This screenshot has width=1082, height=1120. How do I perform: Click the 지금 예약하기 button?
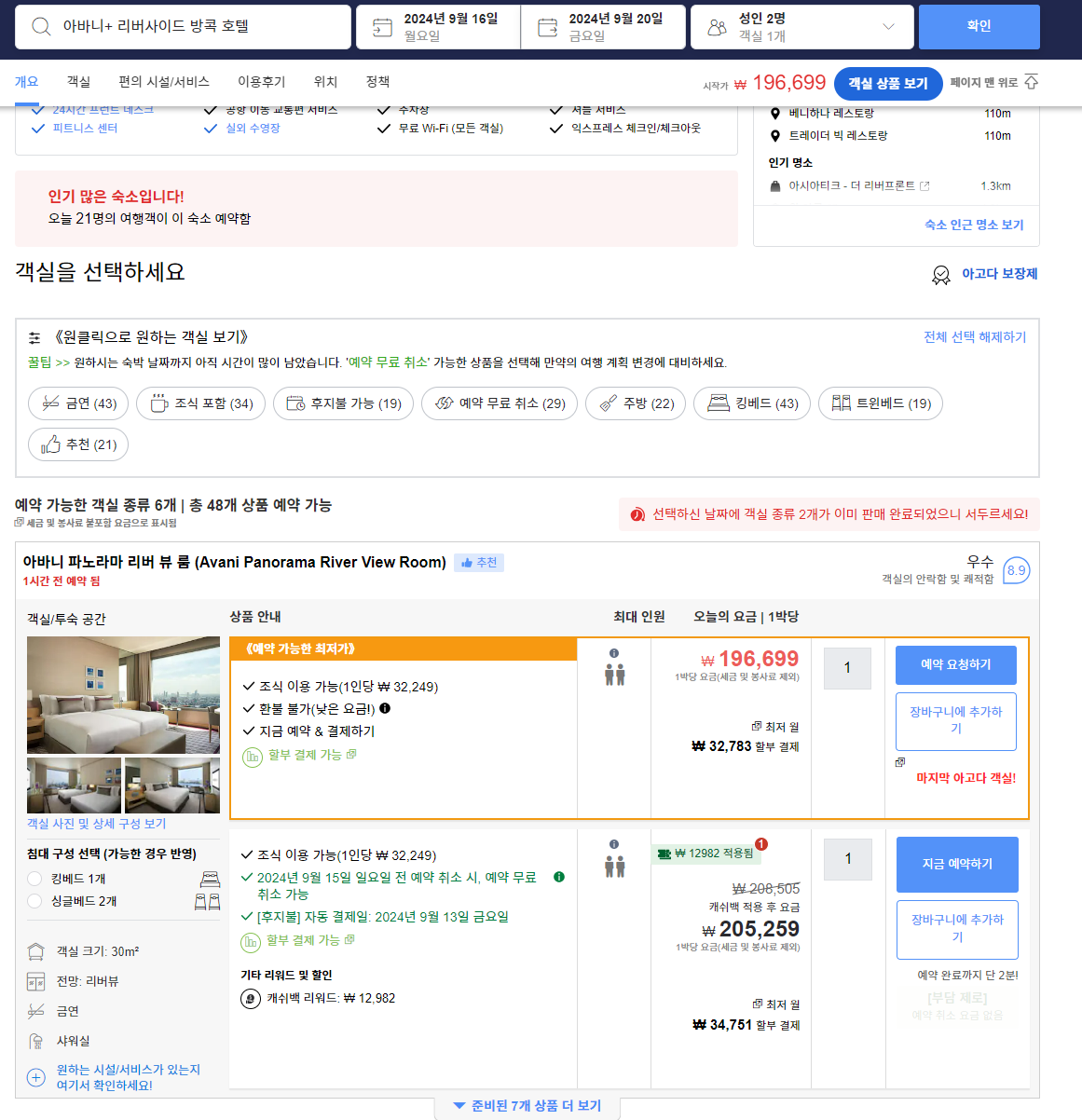pos(957,865)
